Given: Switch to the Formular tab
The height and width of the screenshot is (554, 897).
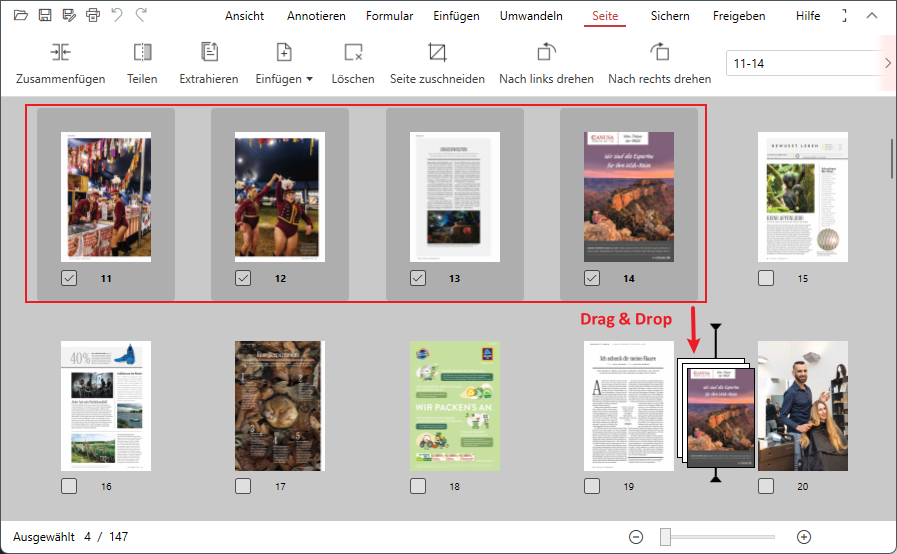Looking at the screenshot, I should tap(390, 16).
